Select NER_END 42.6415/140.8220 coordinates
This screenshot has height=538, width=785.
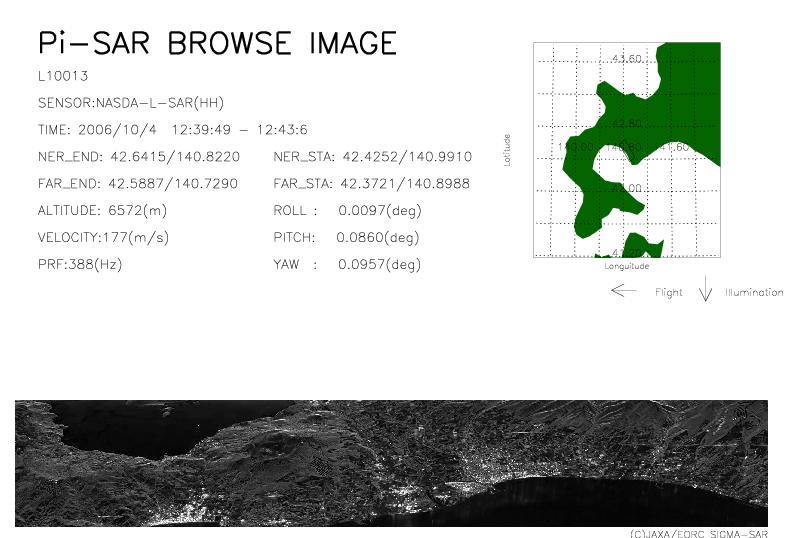tap(139, 157)
